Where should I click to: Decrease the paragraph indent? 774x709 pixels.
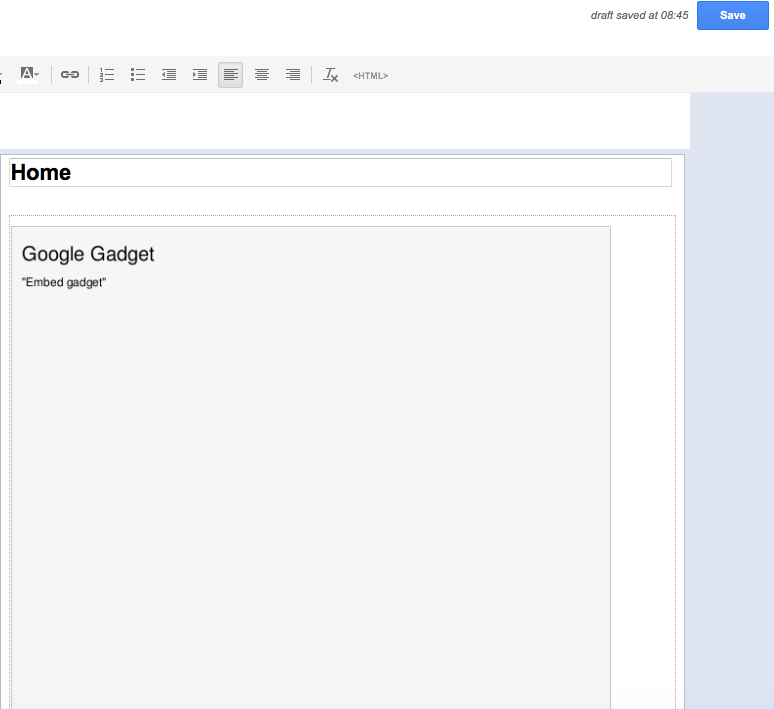(x=169, y=75)
